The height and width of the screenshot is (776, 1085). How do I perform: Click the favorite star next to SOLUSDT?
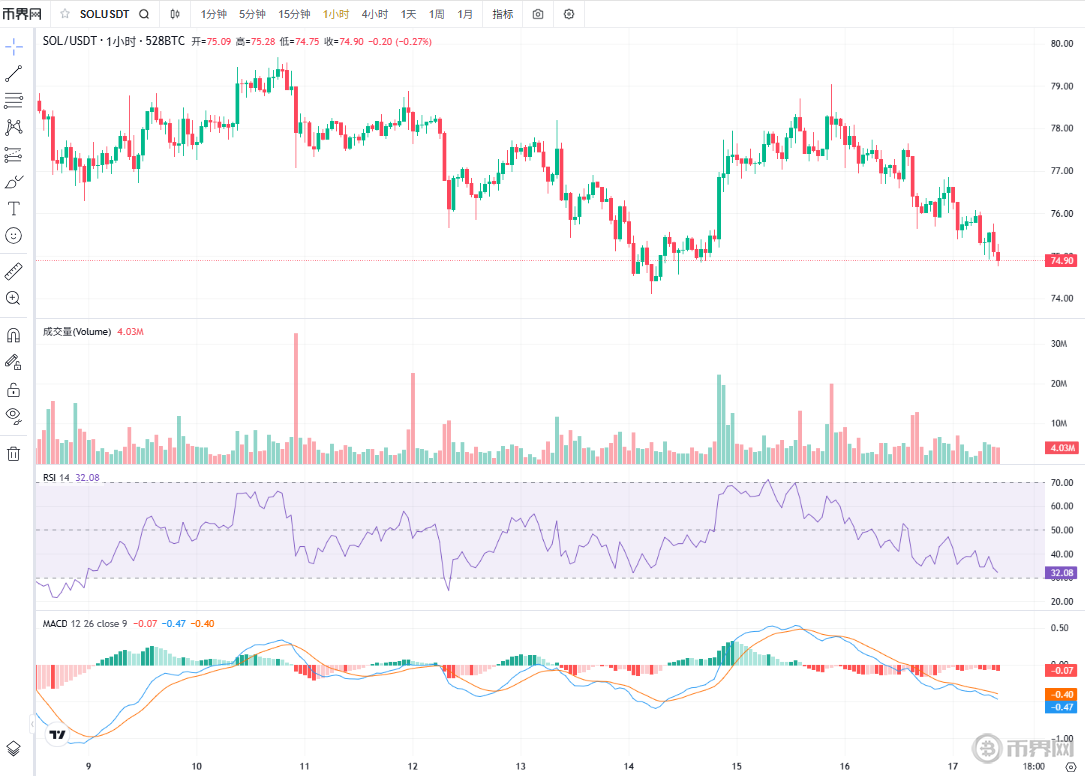(64, 14)
